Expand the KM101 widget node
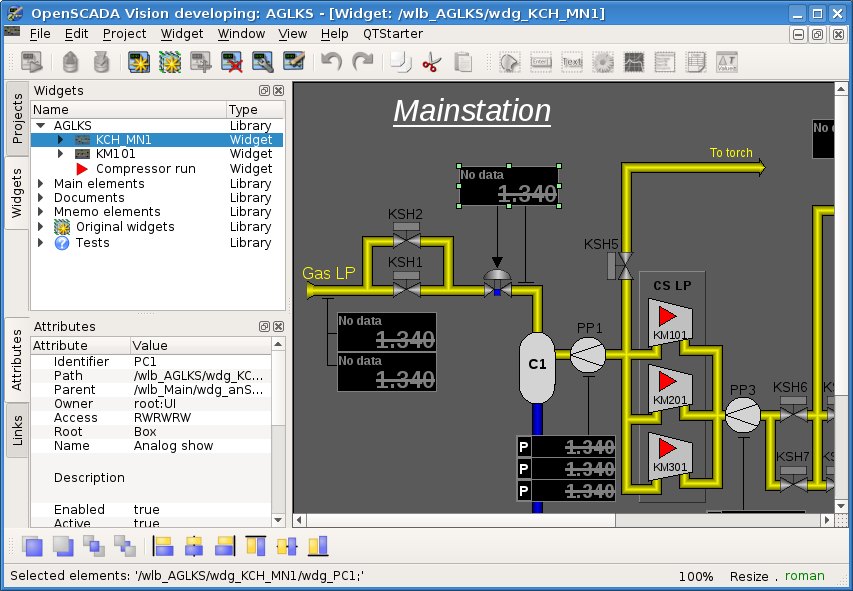Image resolution: width=853 pixels, height=591 pixels. 61,154
